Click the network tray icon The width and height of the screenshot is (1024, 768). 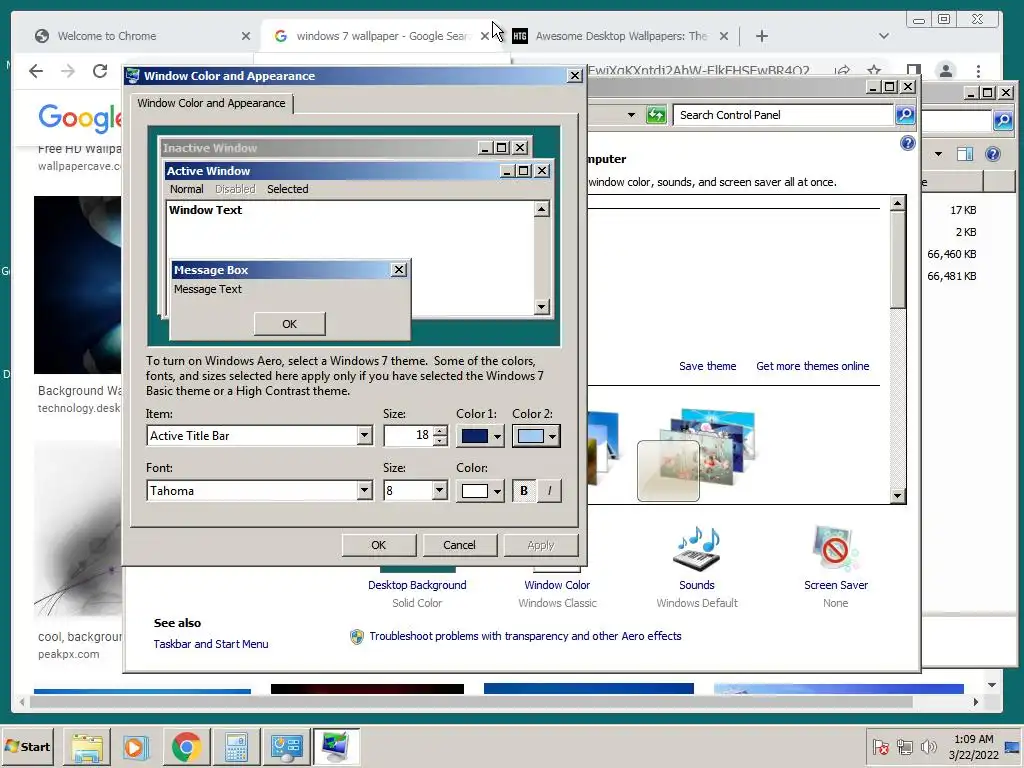click(x=904, y=747)
